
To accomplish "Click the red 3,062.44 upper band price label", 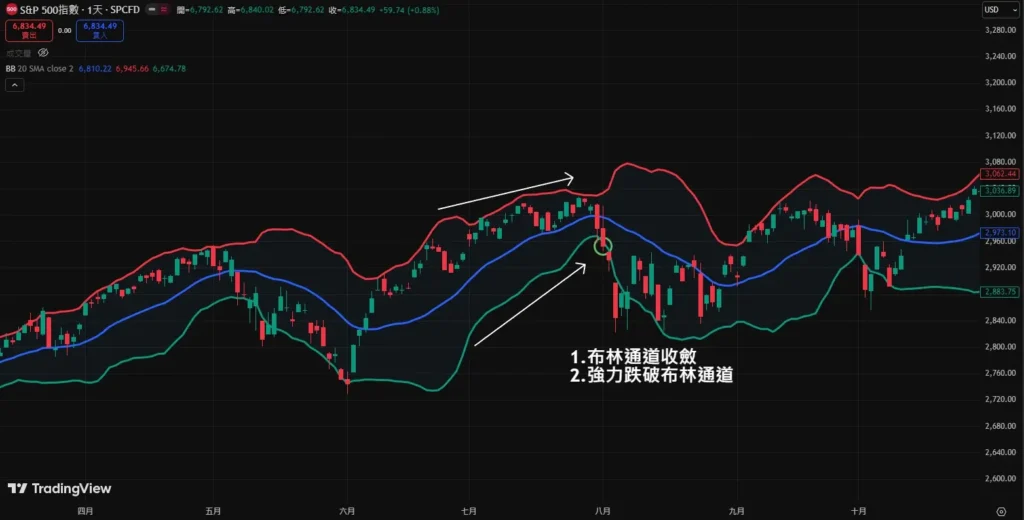I will click(x=1000, y=174).
